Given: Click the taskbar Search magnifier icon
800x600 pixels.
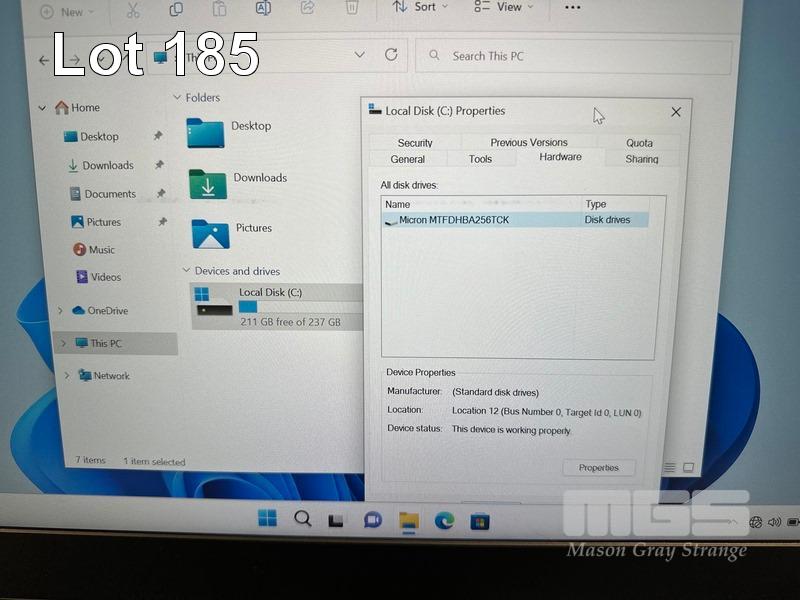Looking at the screenshot, I should (302, 518).
